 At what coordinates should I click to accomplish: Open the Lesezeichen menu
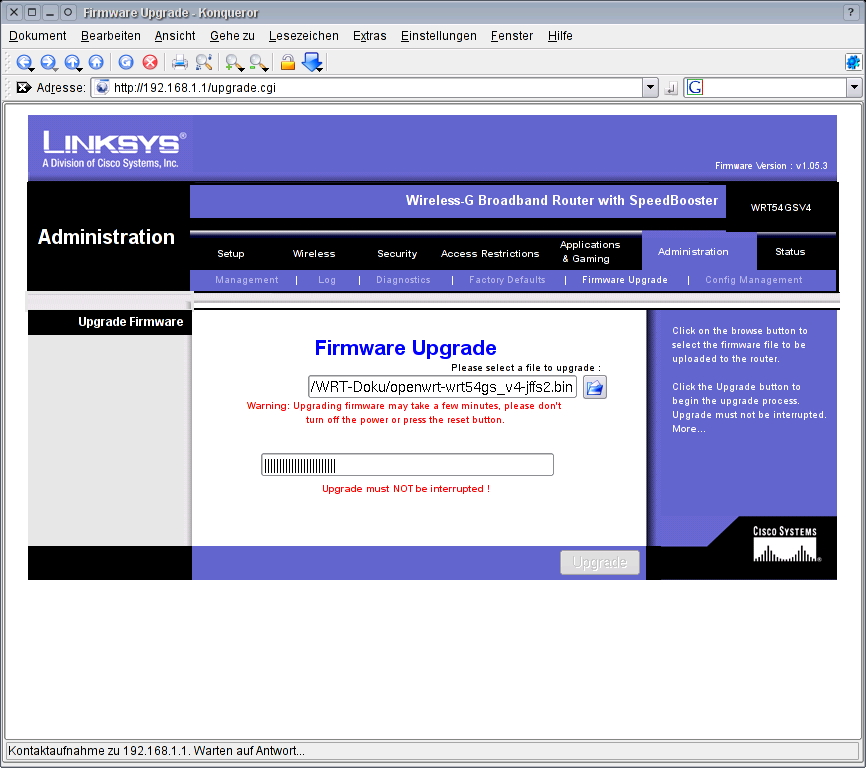(304, 36)
